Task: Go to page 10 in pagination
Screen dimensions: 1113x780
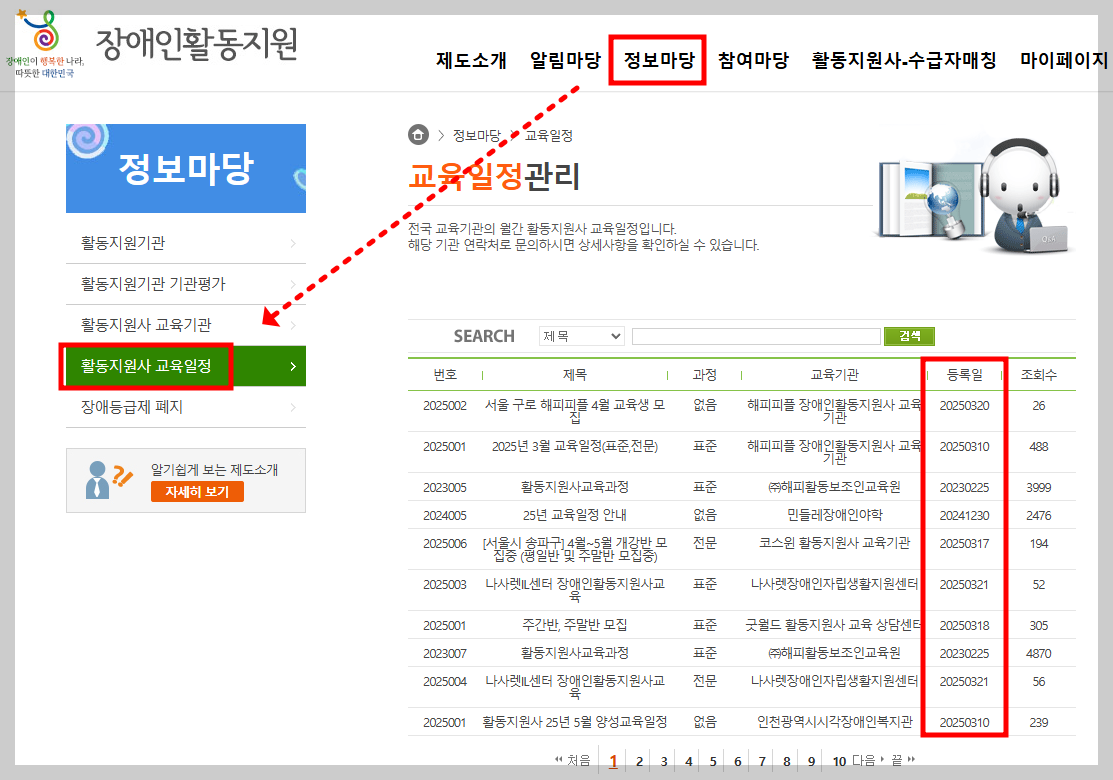Action: [839, 762]
